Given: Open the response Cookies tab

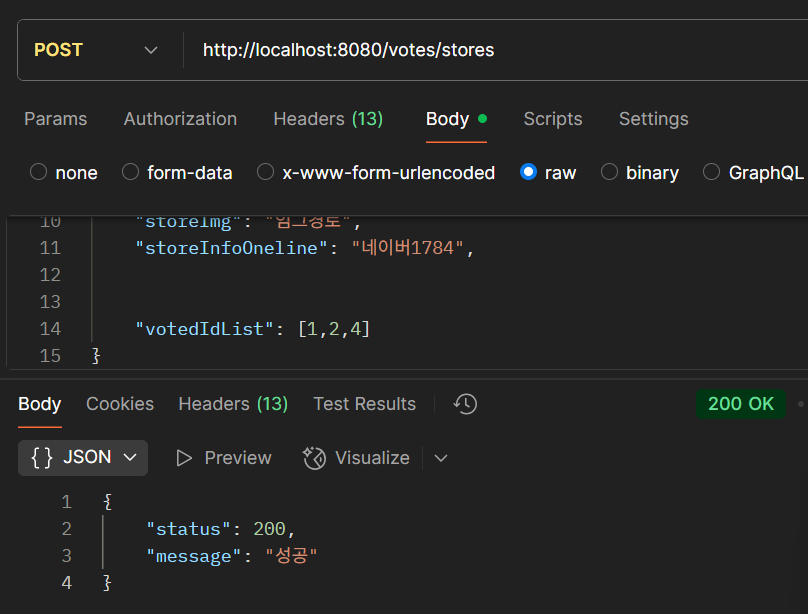Looking at the screenshot, I should click(120, 404).
